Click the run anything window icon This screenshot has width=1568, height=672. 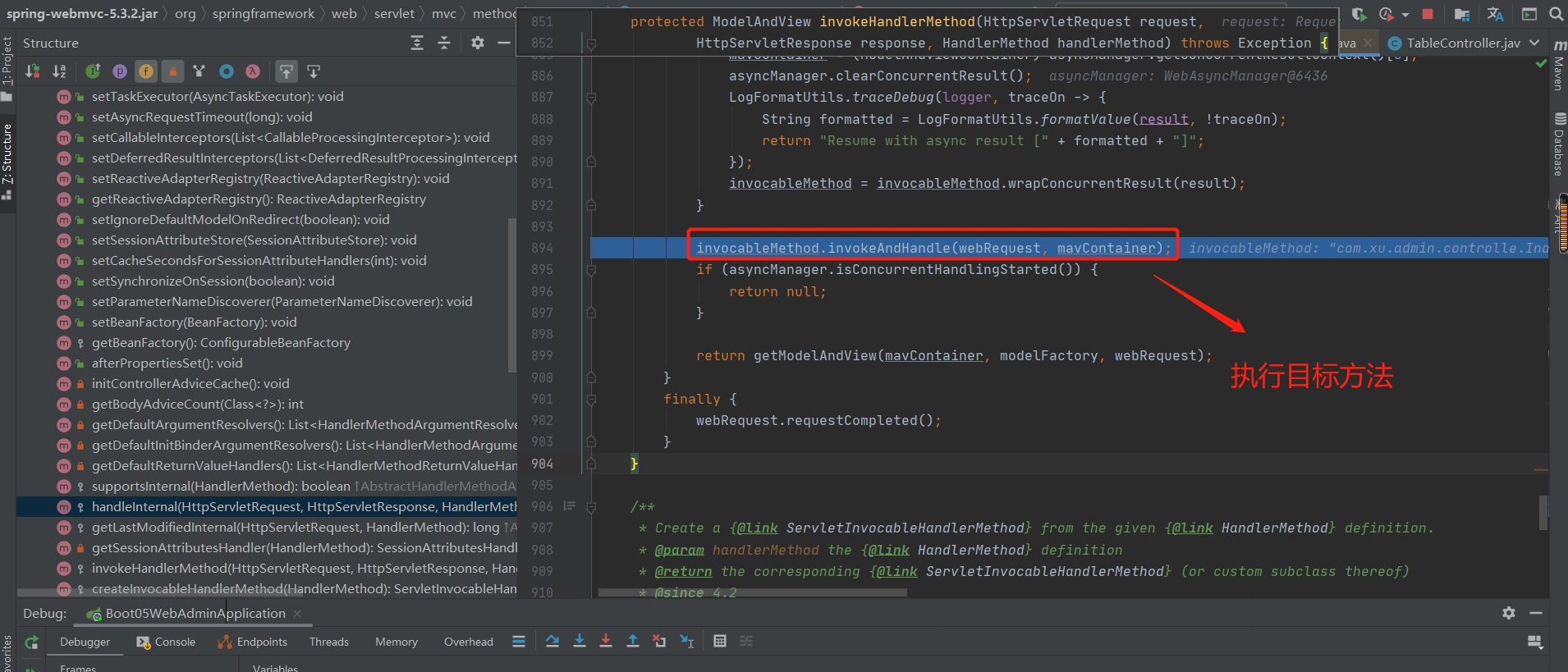[x=1529, y=14]
